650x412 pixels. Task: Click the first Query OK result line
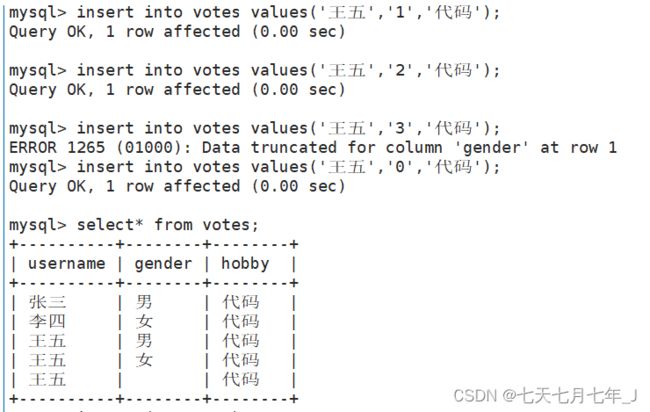[177, 32]
